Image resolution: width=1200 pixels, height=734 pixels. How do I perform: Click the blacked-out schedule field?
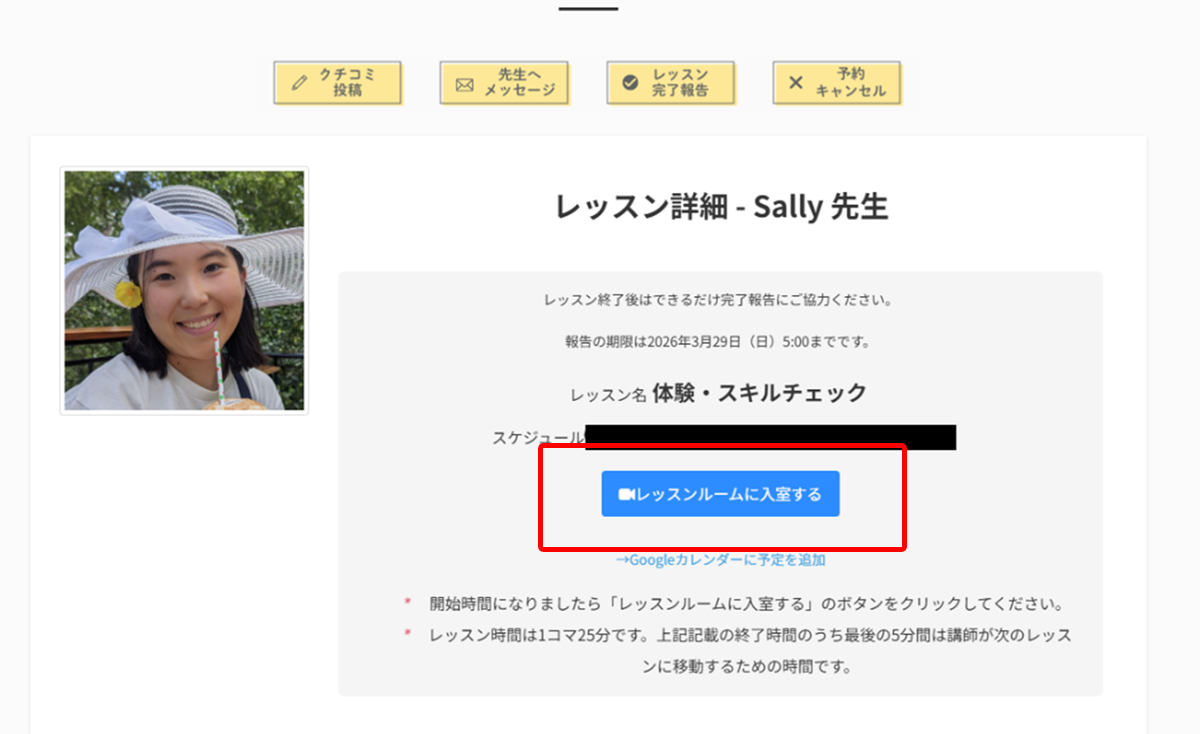[x=770, y=438]
